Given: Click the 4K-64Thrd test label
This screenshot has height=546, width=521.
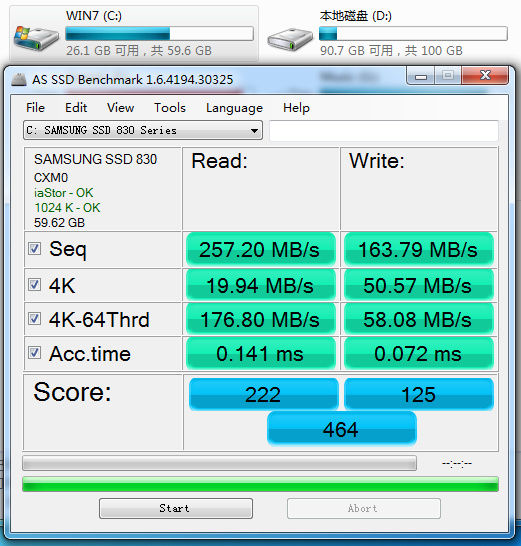Looking at the screenshot, I should pos(99,319).
